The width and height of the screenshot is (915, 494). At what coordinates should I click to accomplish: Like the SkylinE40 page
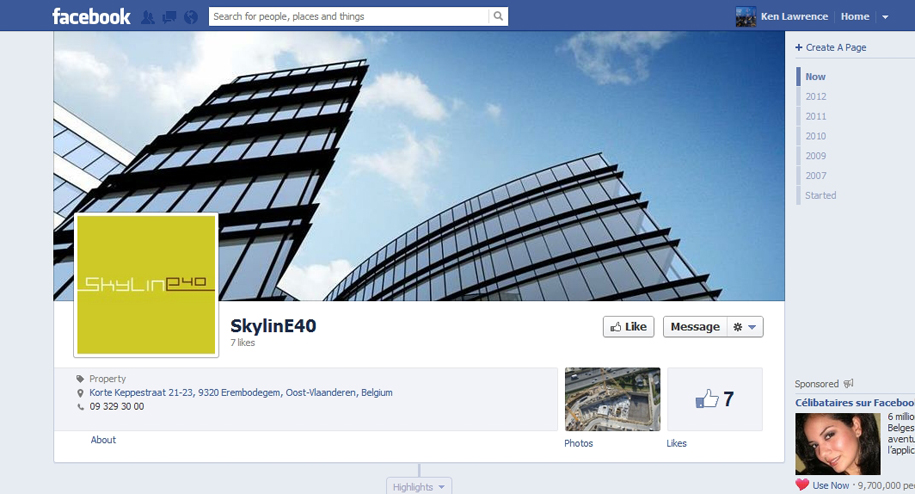(628, 327)
